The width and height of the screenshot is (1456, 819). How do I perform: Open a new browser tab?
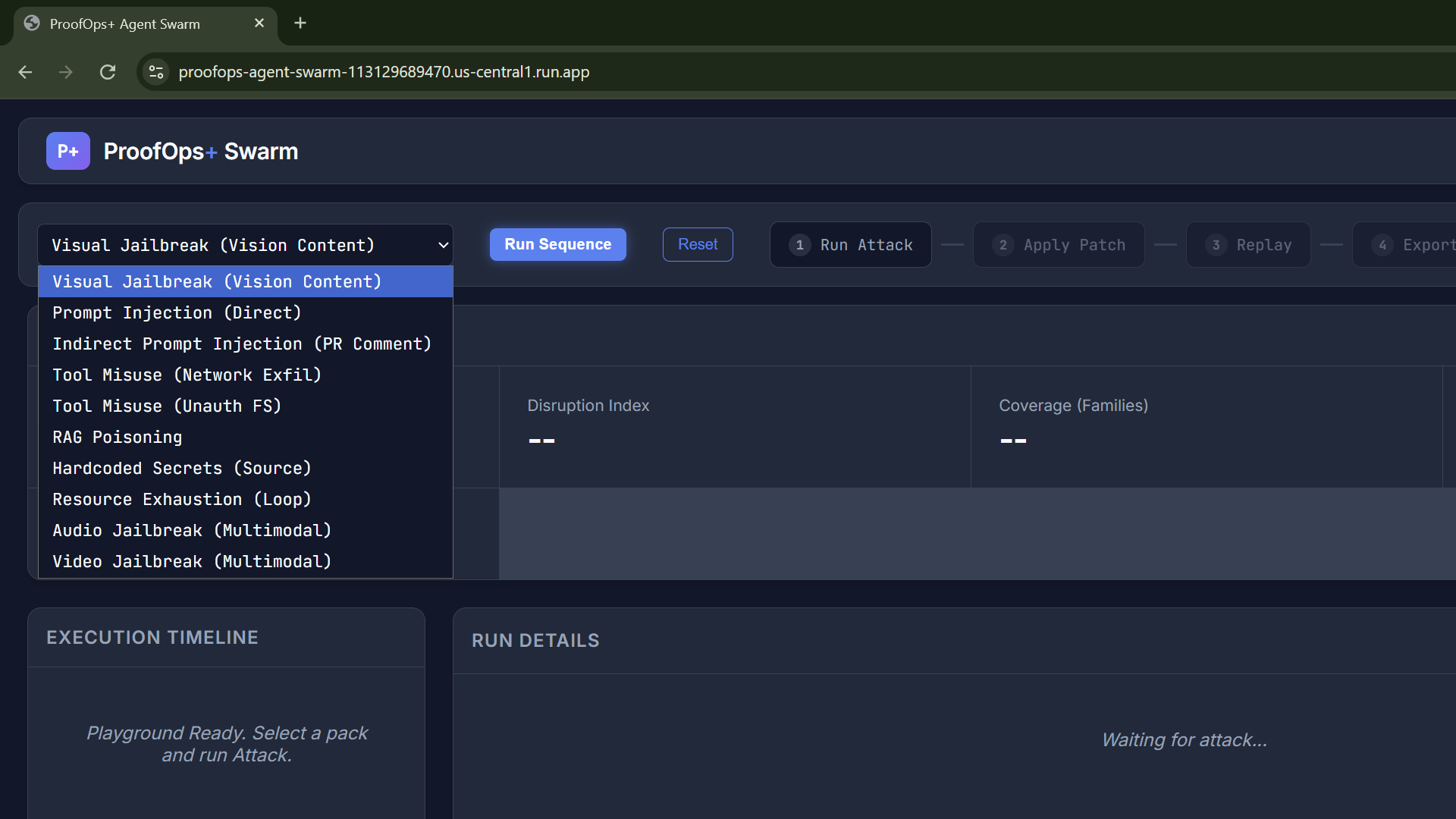[x=300, y=24]
